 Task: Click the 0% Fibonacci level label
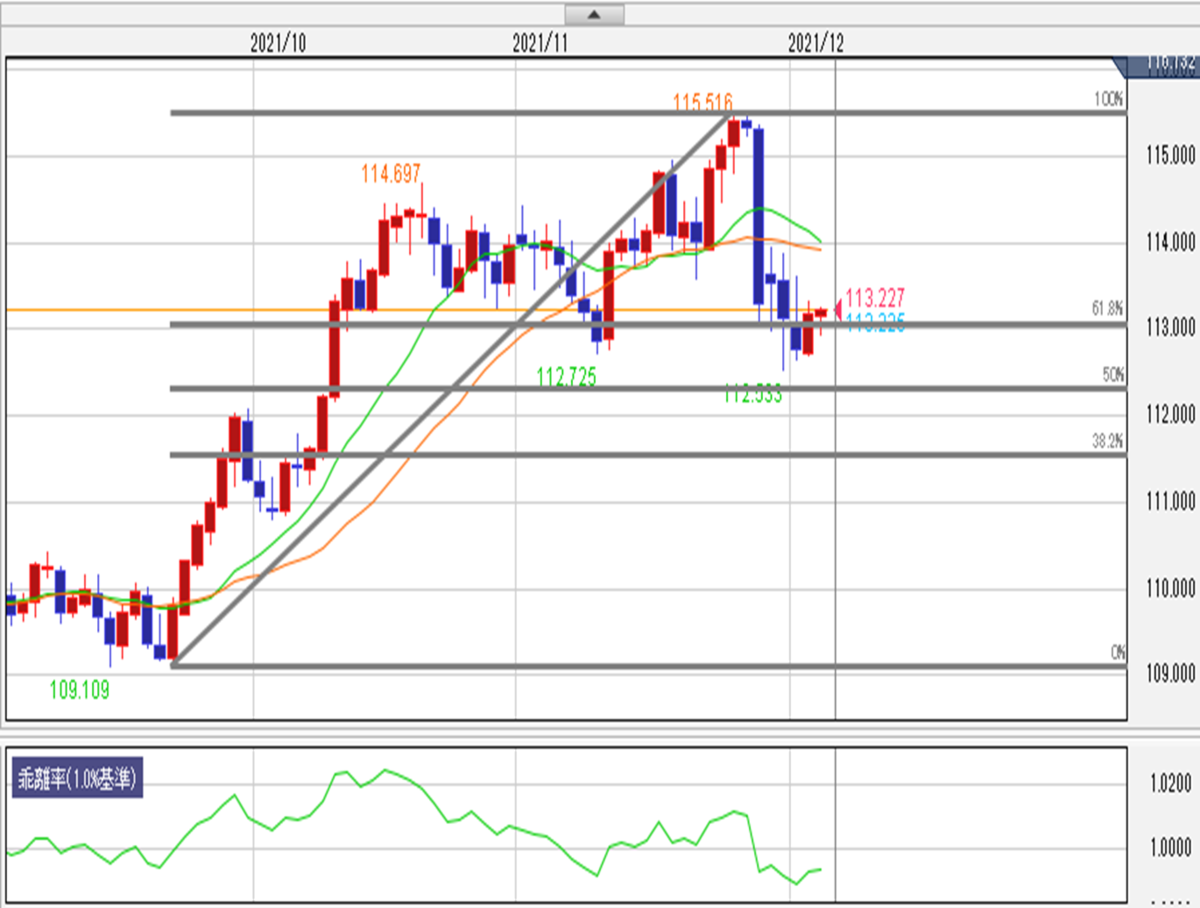[x=1117, y=652]
